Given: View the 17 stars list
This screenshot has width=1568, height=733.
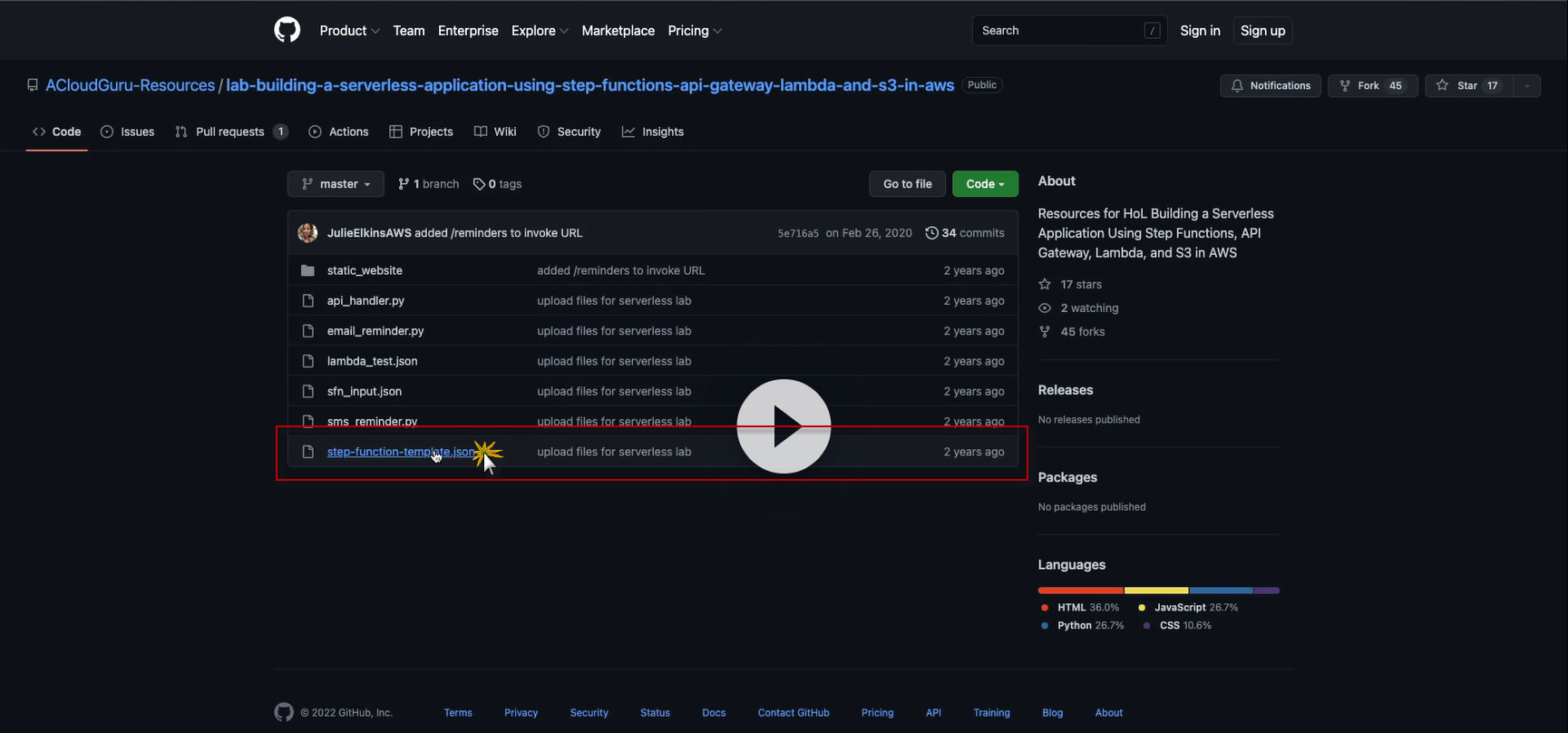Looking at the screenshot, I should coord(1070,284).
